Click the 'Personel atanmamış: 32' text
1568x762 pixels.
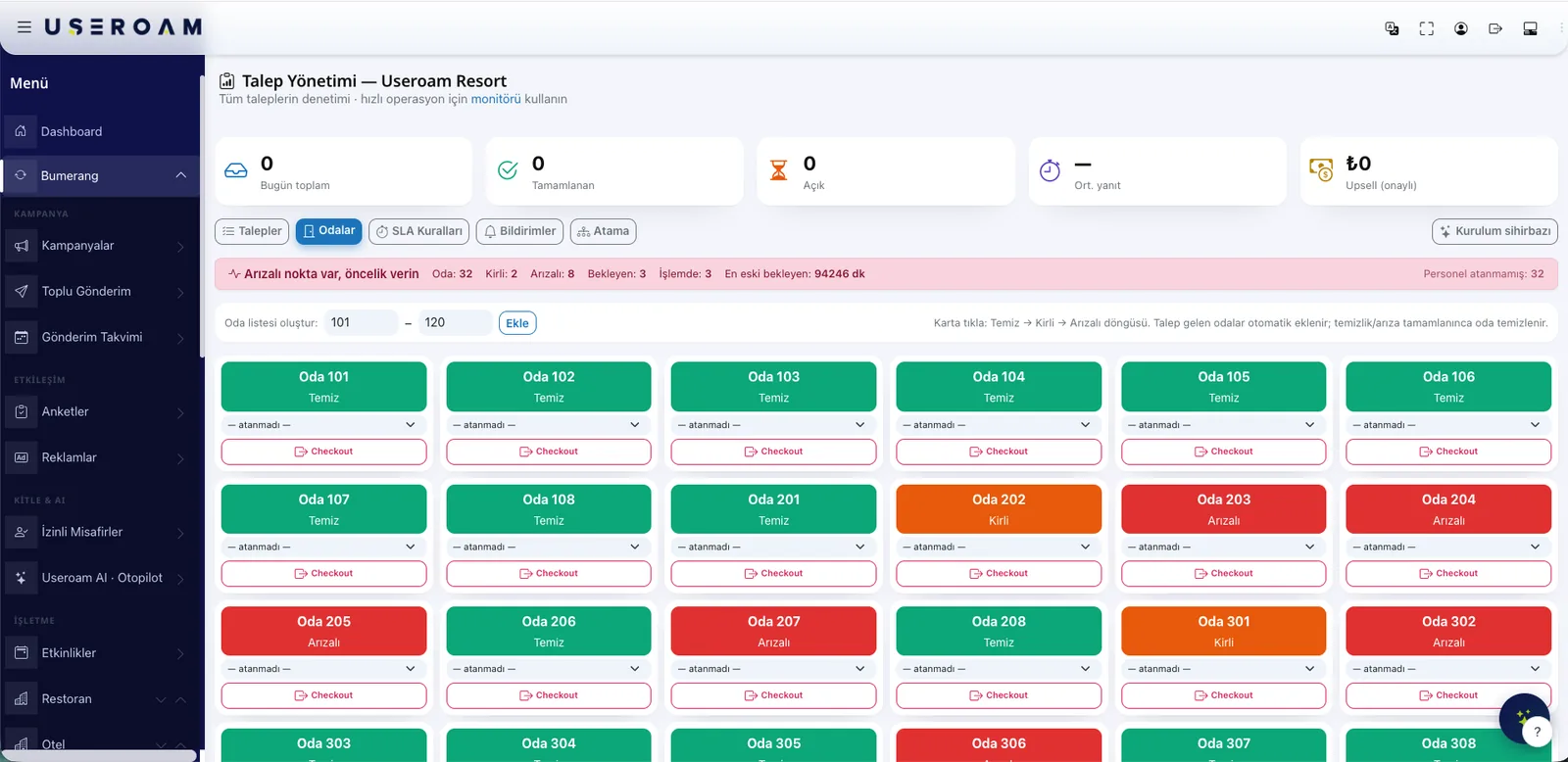pos(1484,274)
